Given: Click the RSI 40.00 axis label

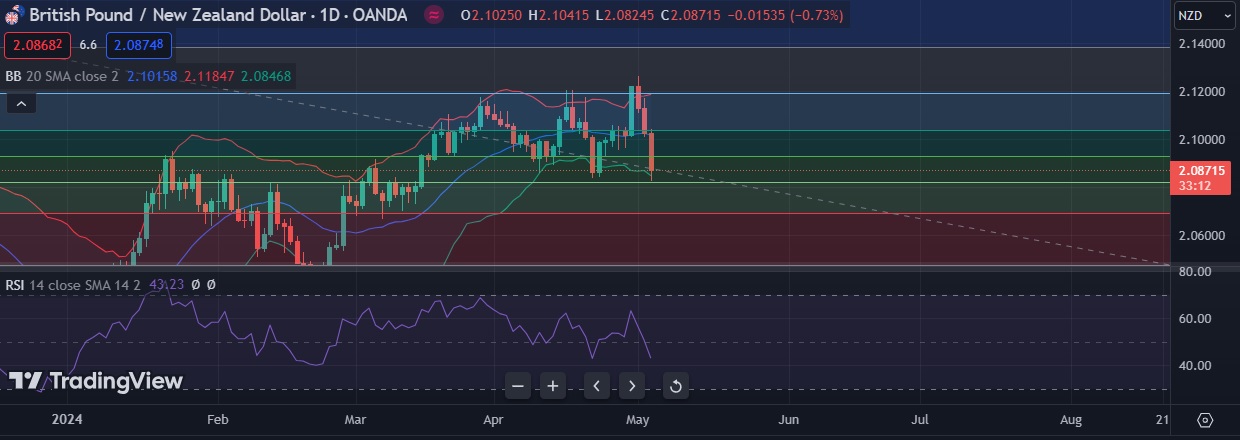Looking at the screenshot, I should click(1196, 366).
